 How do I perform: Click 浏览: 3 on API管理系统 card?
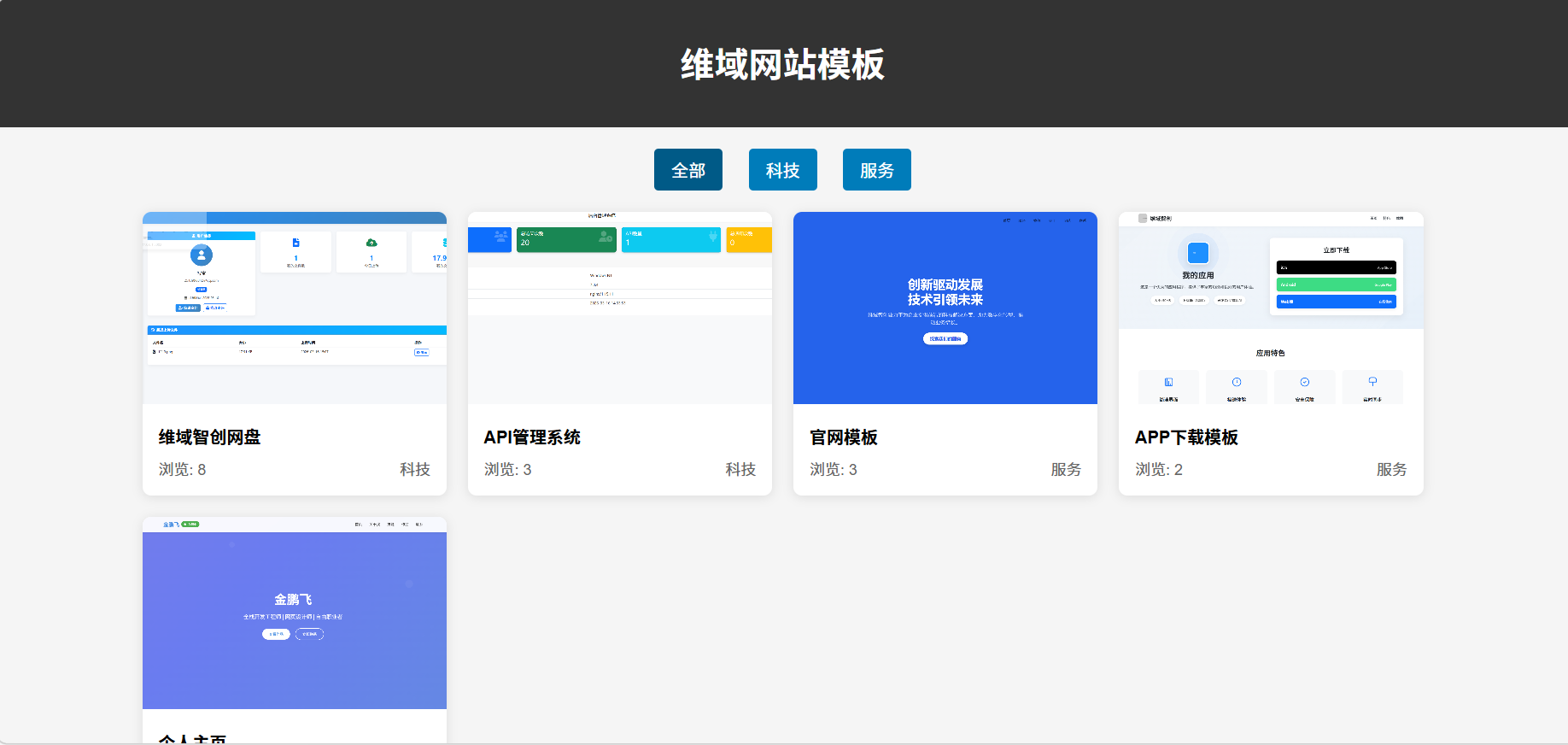point(508,470)
